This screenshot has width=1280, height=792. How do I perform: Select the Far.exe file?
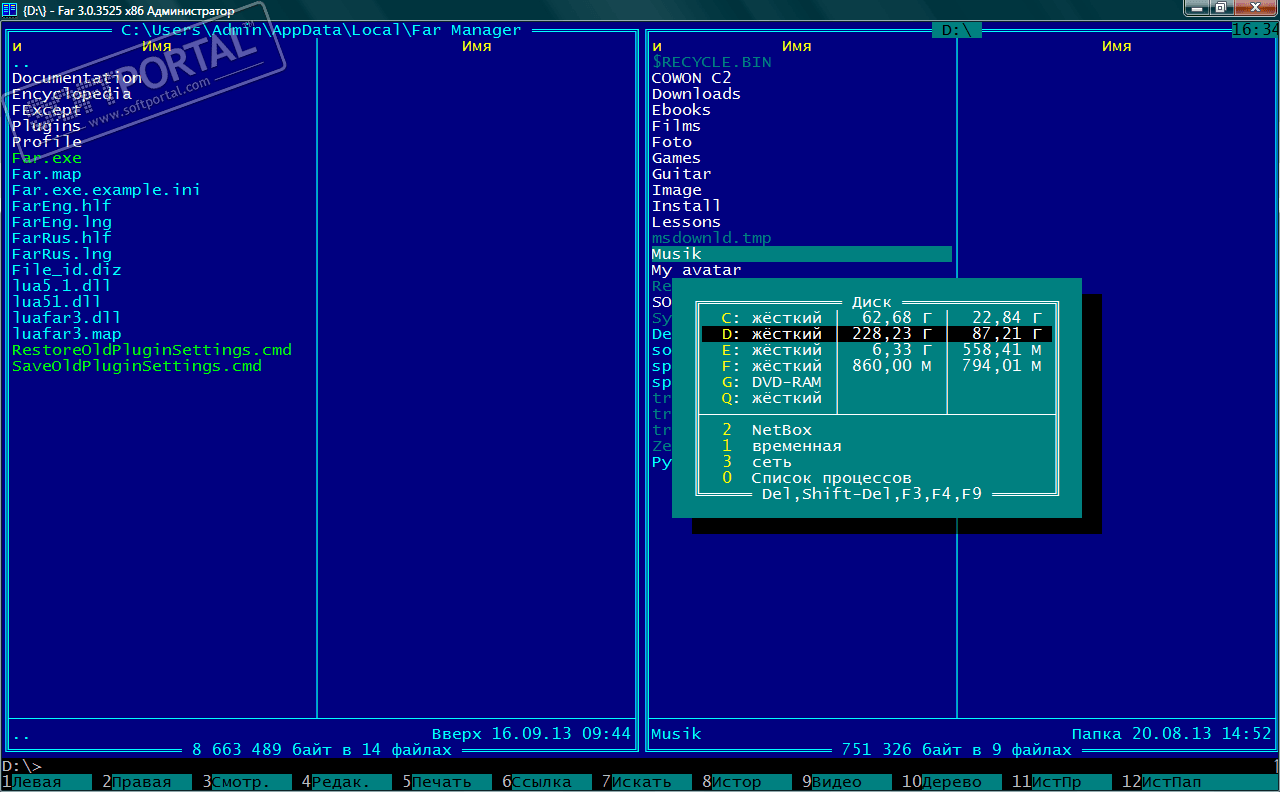click(x=47, y=158)
